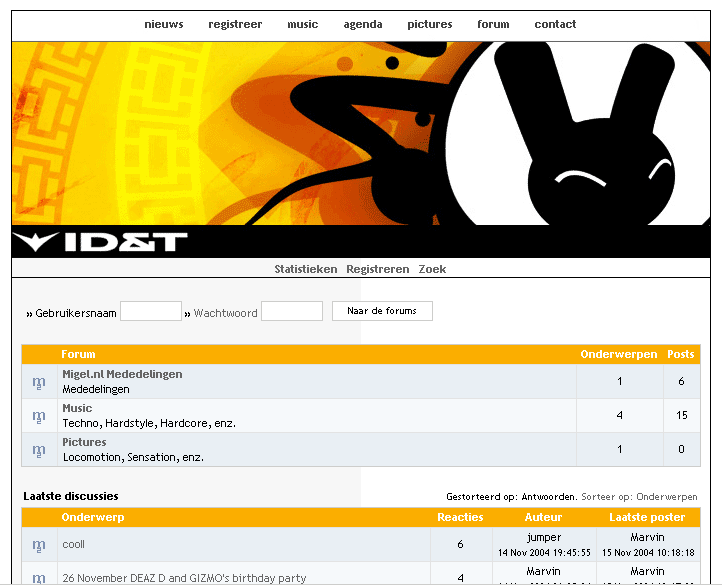This screenshot has height=585, width=722.
Task: Open the contact page
Action: [555, 24]
